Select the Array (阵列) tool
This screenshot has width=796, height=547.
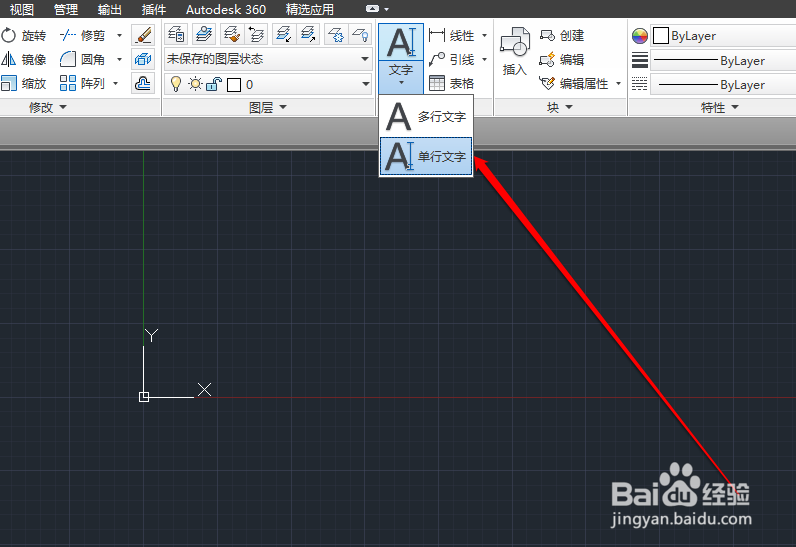point(82,83)
